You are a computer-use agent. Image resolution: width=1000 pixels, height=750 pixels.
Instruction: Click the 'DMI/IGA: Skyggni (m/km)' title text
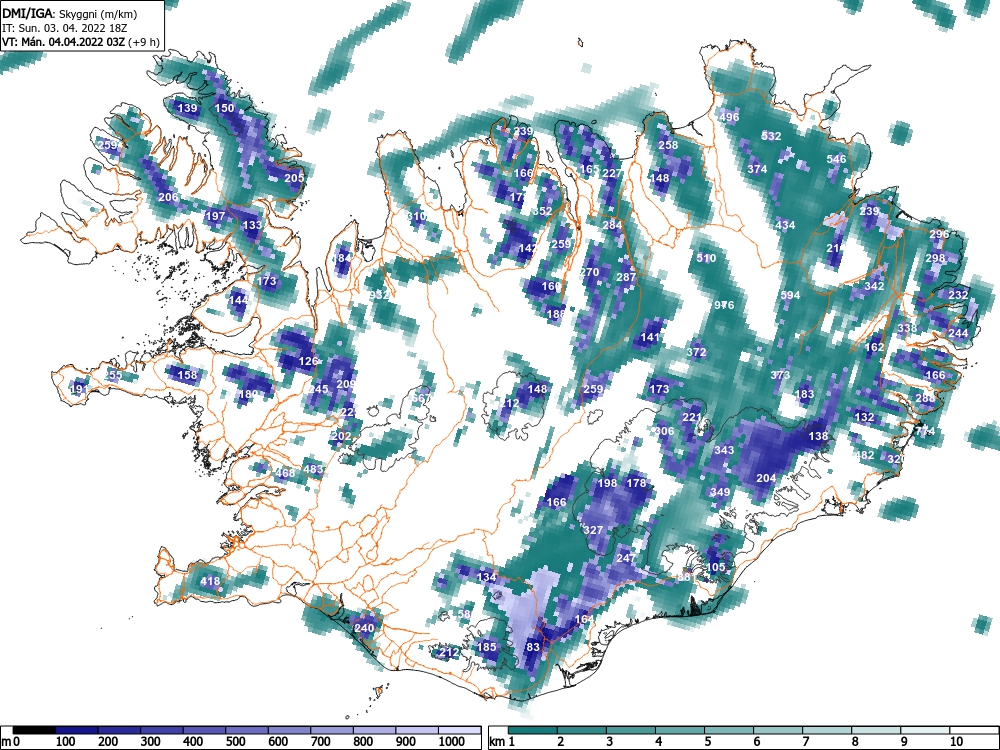pyautogui.click(x=70, y=14)
